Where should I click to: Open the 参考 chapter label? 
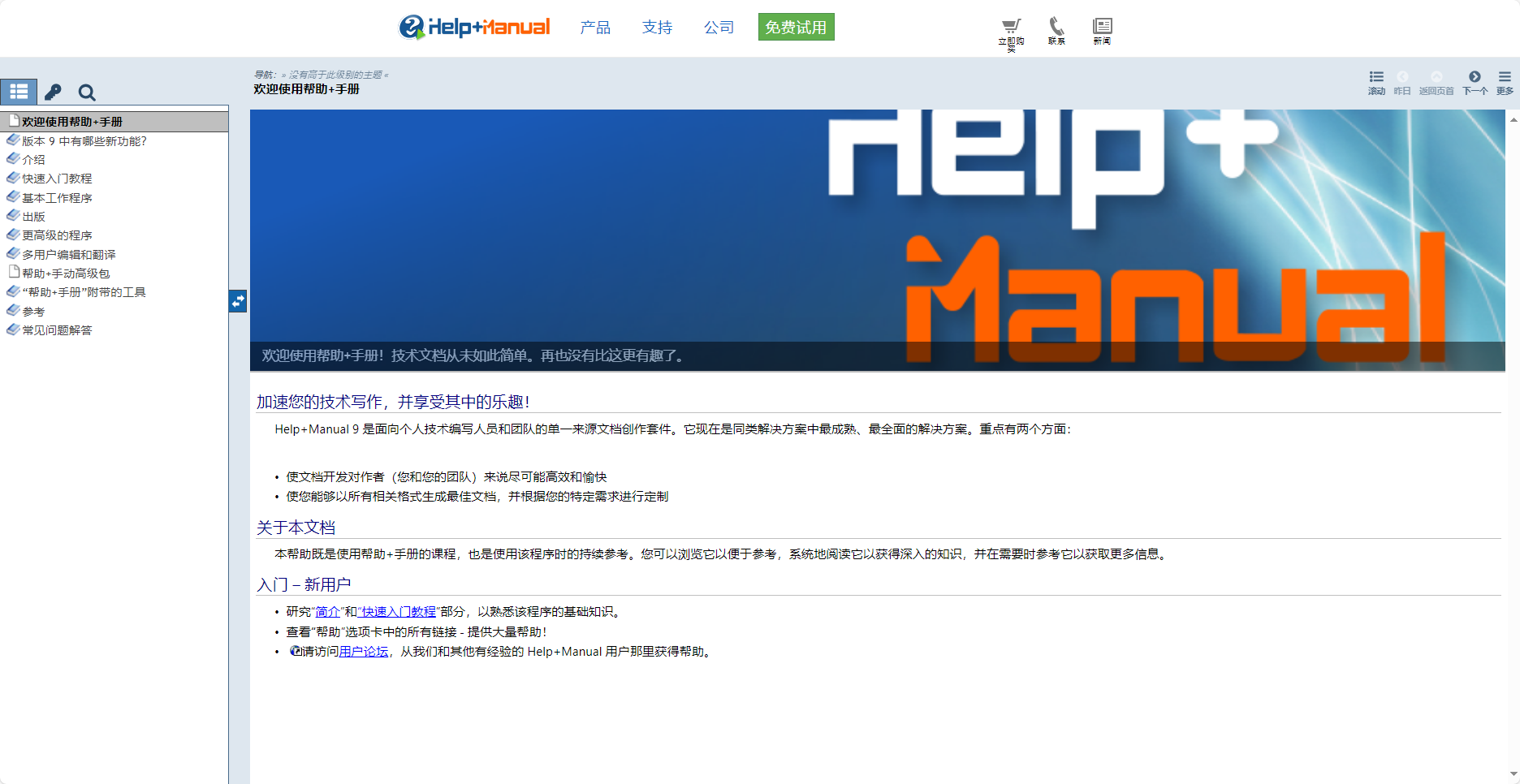click(x=33, y=312)
